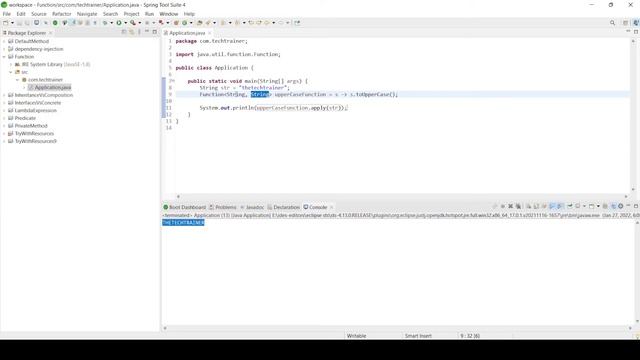Open the Project menu
This screenshot has width=640, height=360.
click(x=131, y=14)
